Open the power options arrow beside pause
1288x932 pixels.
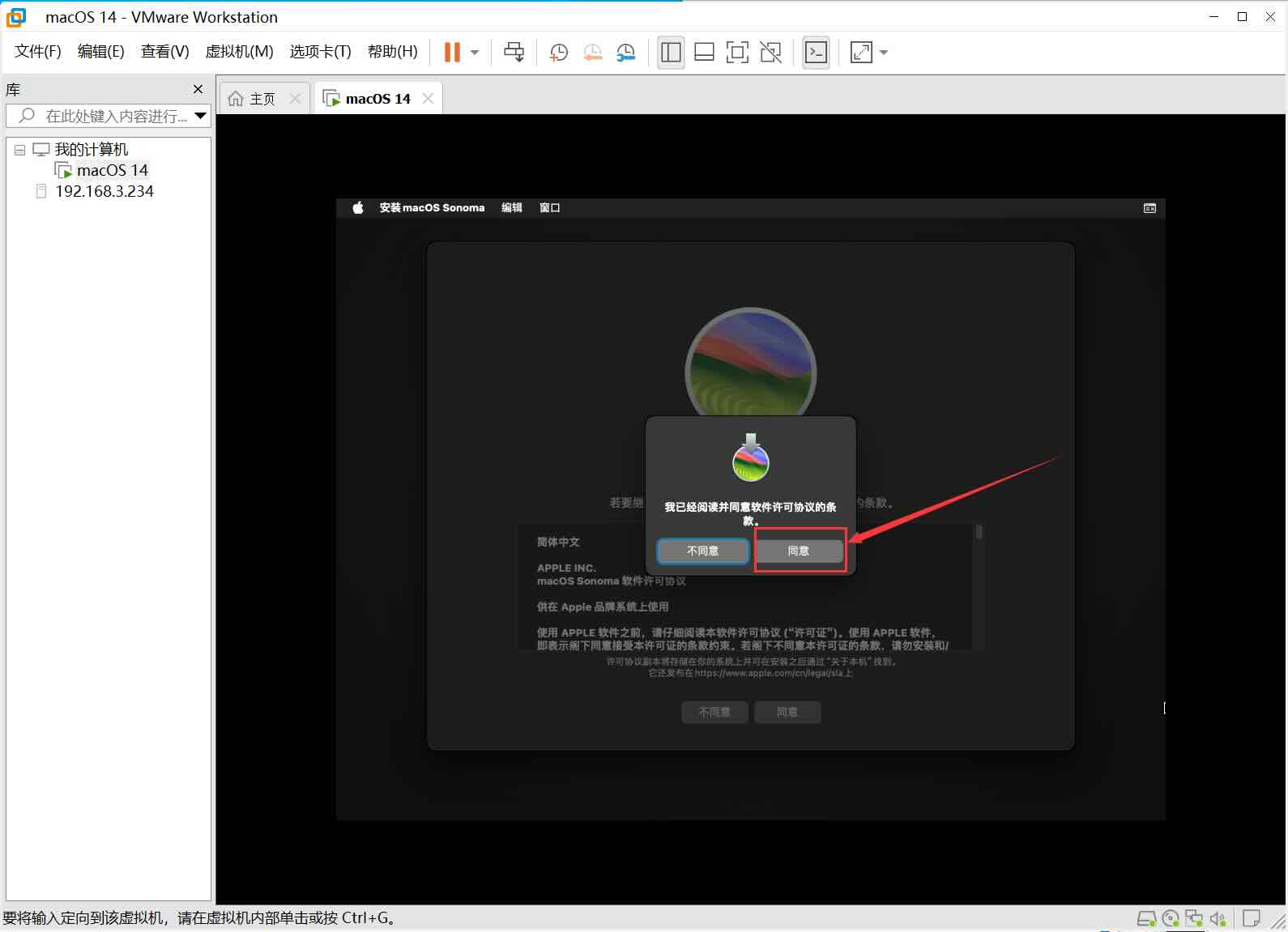475,53
